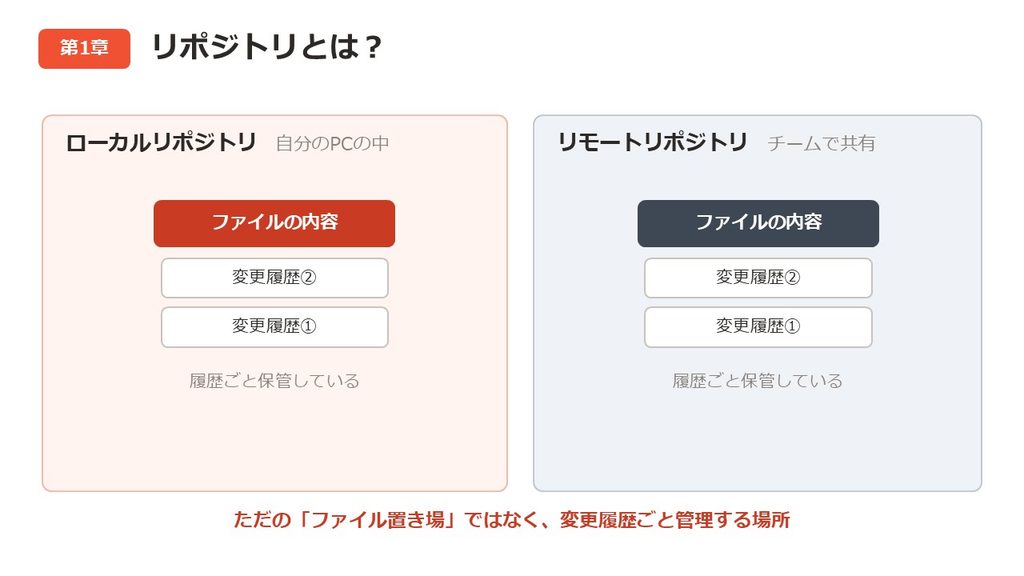Select 変更履歴① in the remote repository panel

(758, 327)
